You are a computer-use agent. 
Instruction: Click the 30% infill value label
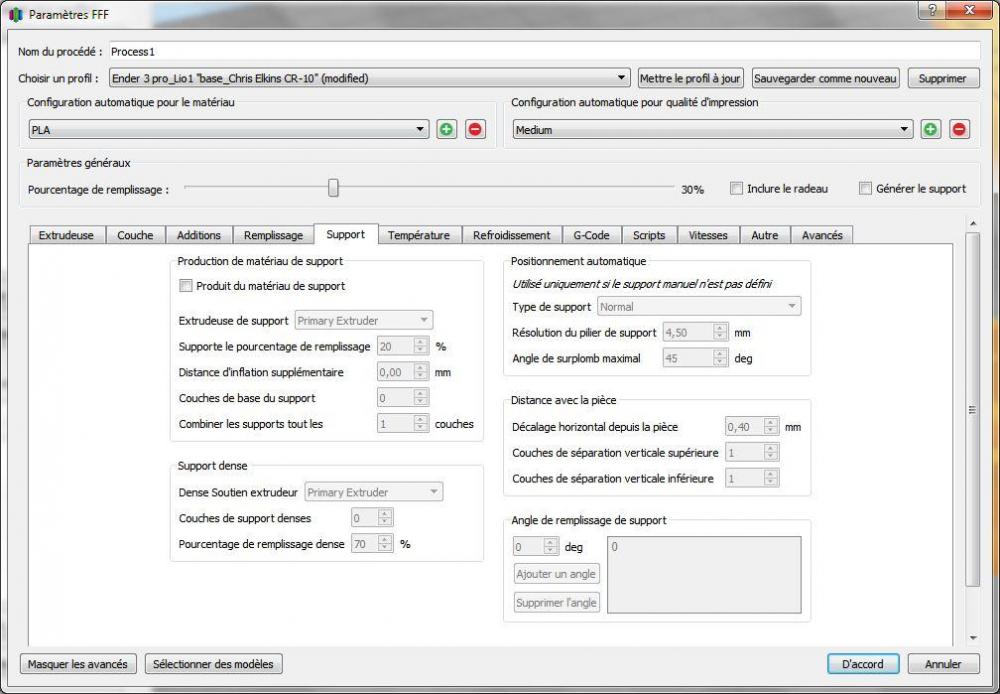coord(692,189)
